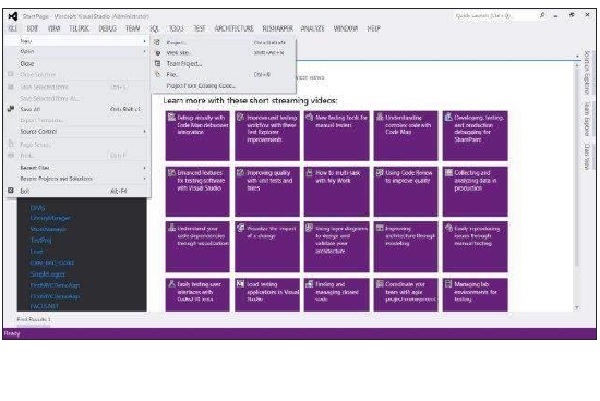Open the SQL menu

pyautogui.click(x=154, y=29)
